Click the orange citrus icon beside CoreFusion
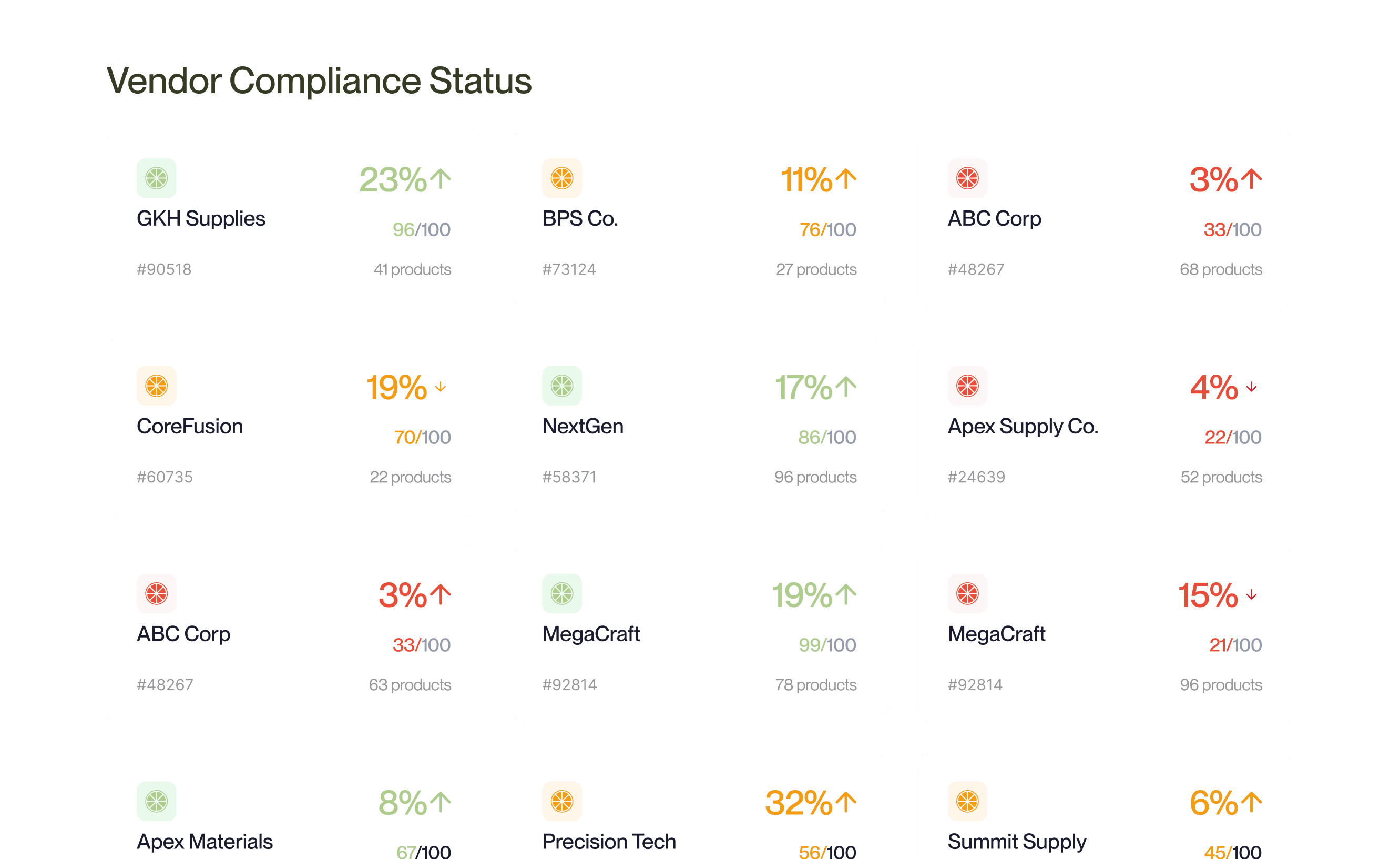Viewport: 1400px width, 859px height. pos(156,386)
